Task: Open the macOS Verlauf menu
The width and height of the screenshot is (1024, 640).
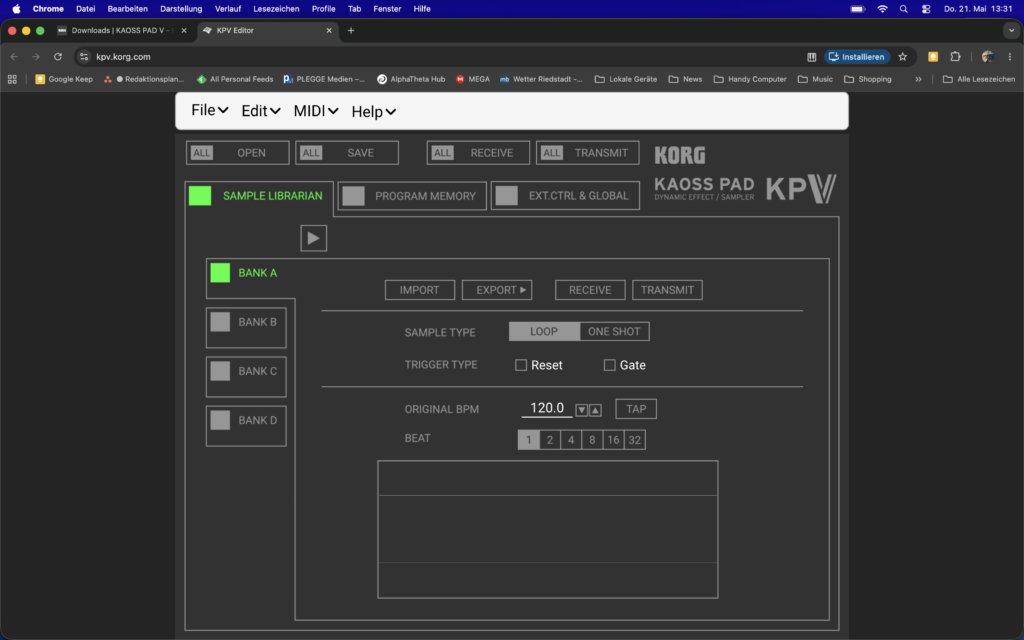Action: click(228, 9)
